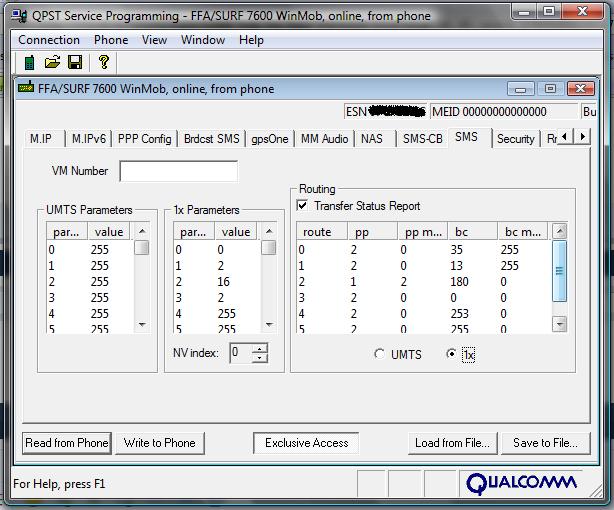Open the View menu
The height and width of the screenshot is (510, 614).
tap(154, 40)
